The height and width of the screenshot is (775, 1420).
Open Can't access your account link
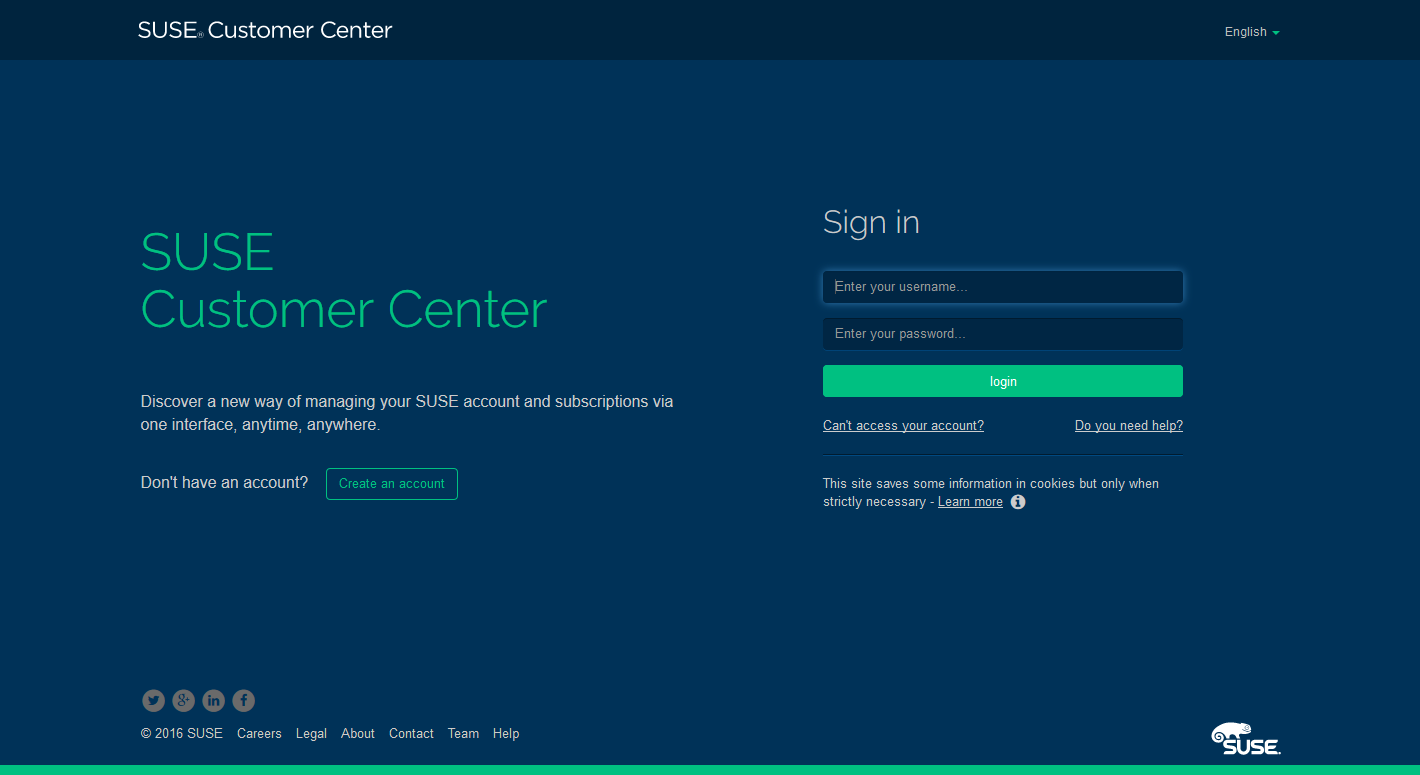point(903,426)
